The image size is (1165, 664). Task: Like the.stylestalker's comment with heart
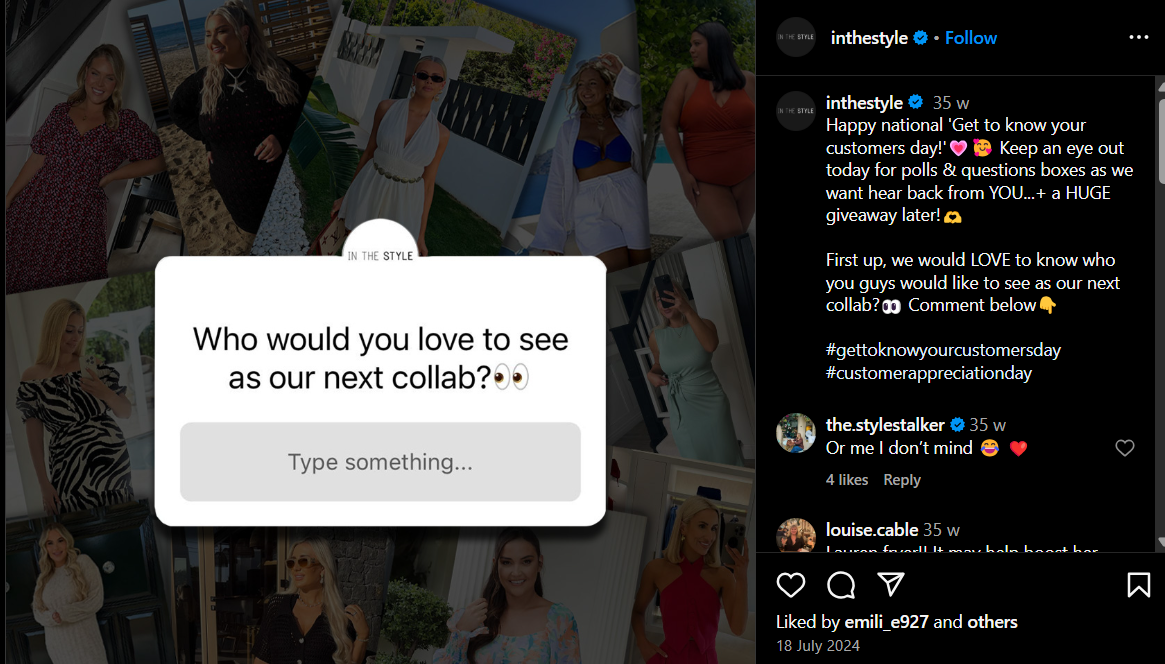click(1125, 448)
